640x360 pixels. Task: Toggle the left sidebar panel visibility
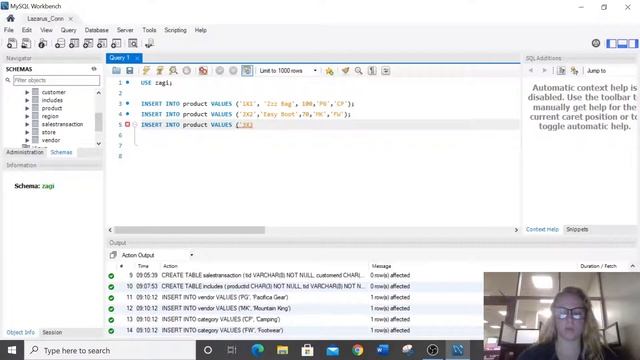coord(612,43)
